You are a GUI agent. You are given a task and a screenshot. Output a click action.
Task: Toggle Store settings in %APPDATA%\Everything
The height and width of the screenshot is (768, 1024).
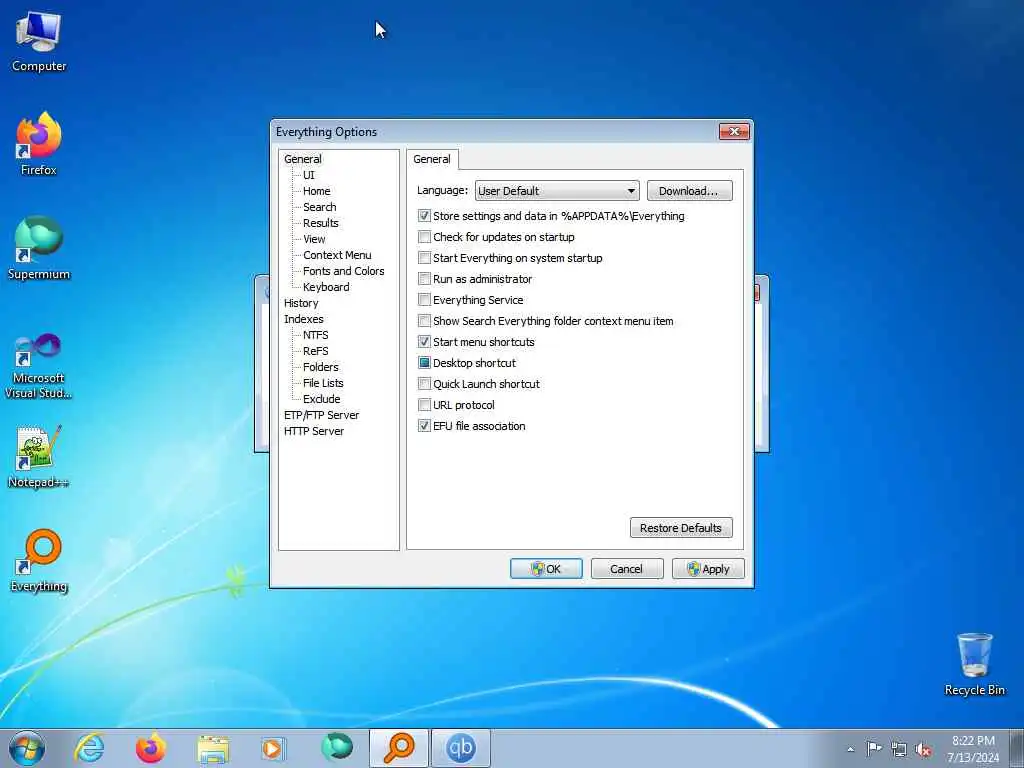tap(424, 216)
